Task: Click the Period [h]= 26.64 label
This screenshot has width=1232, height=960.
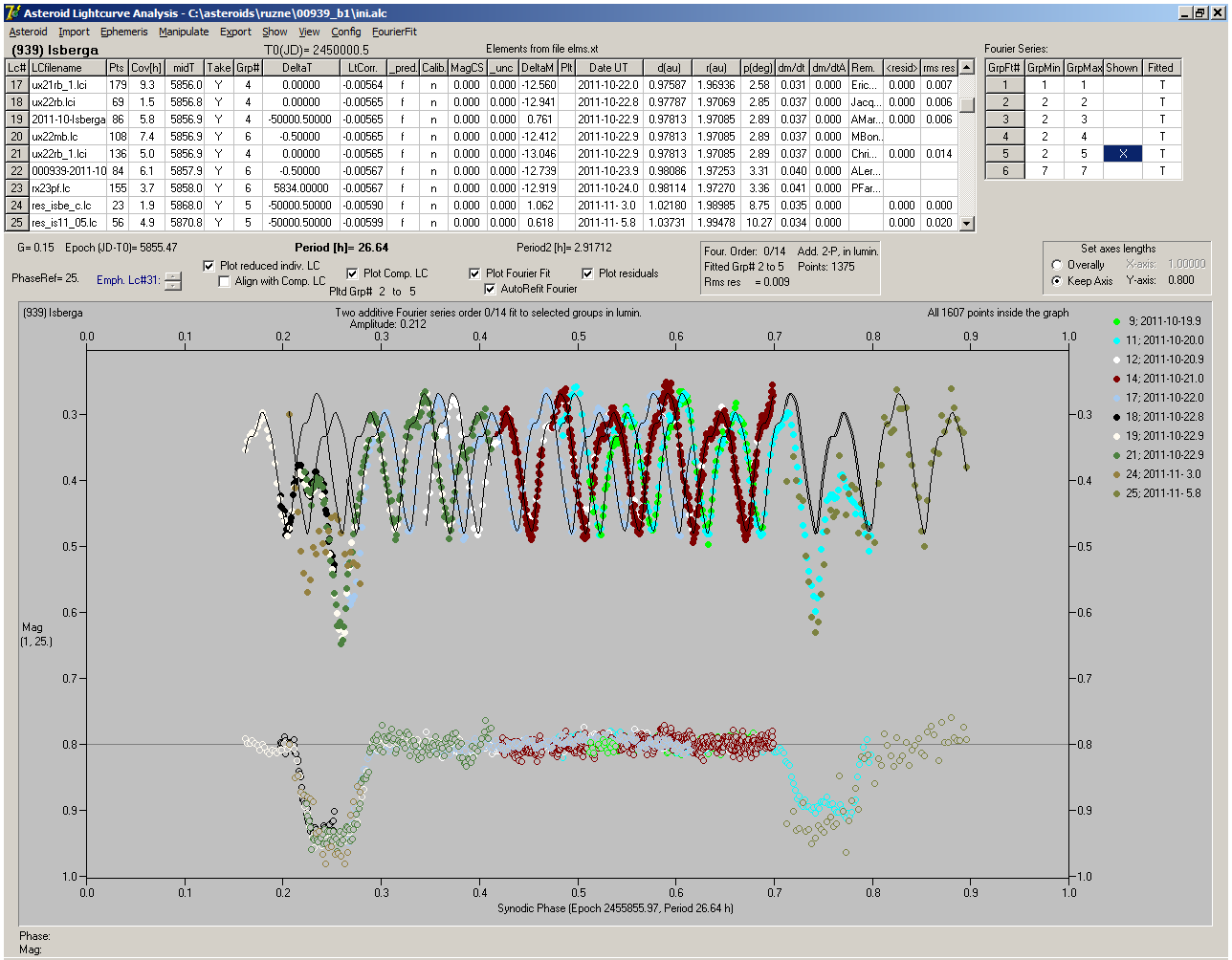Action: 341,248
